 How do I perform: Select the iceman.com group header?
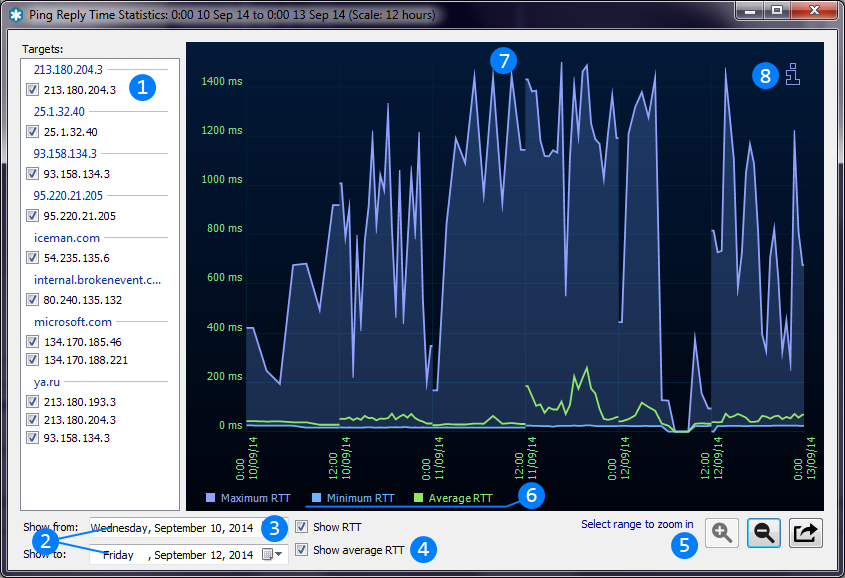click(x=67, y=238)
